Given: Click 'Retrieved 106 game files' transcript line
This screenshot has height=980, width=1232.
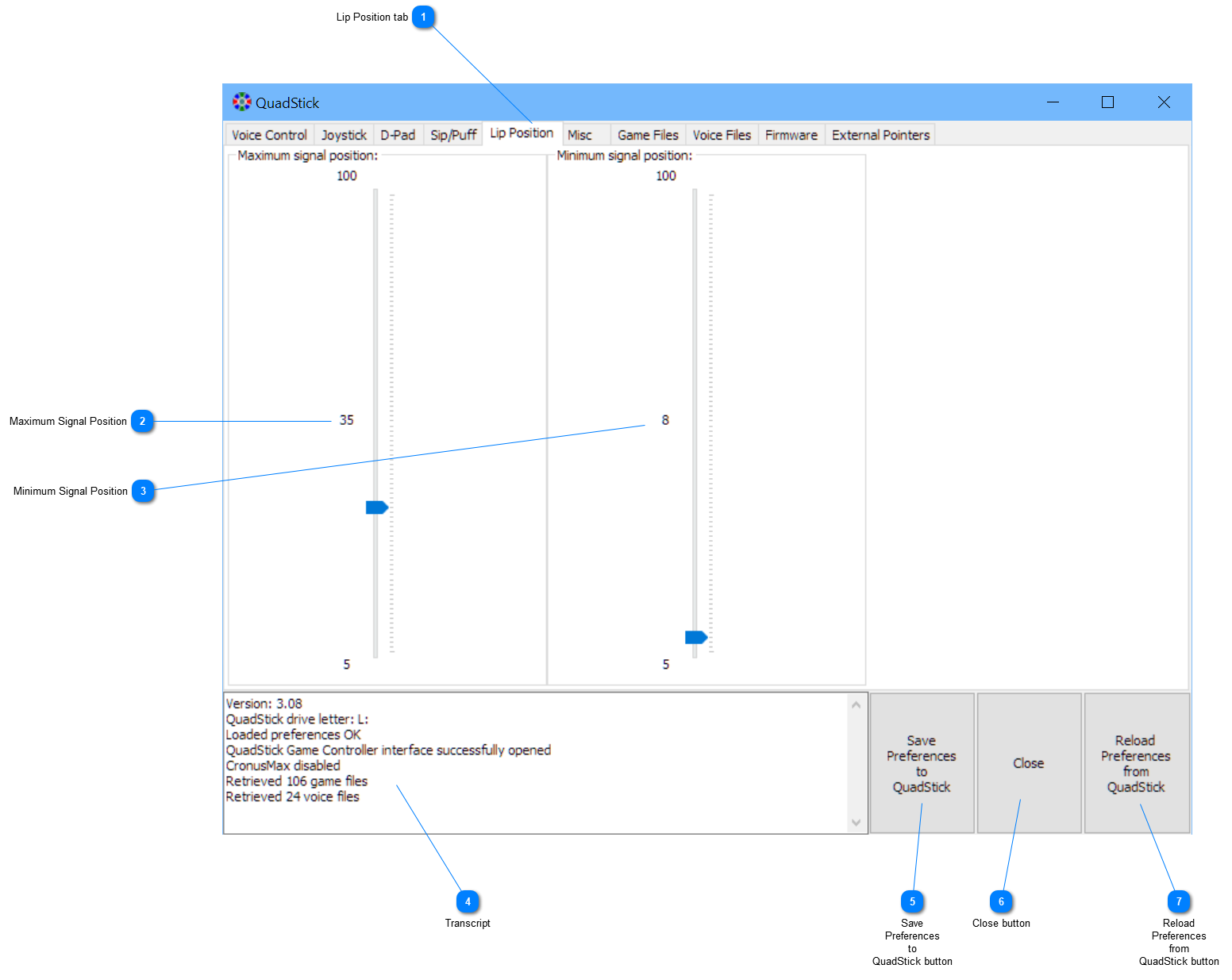Looking at the screenshot, I should (297, 781).
